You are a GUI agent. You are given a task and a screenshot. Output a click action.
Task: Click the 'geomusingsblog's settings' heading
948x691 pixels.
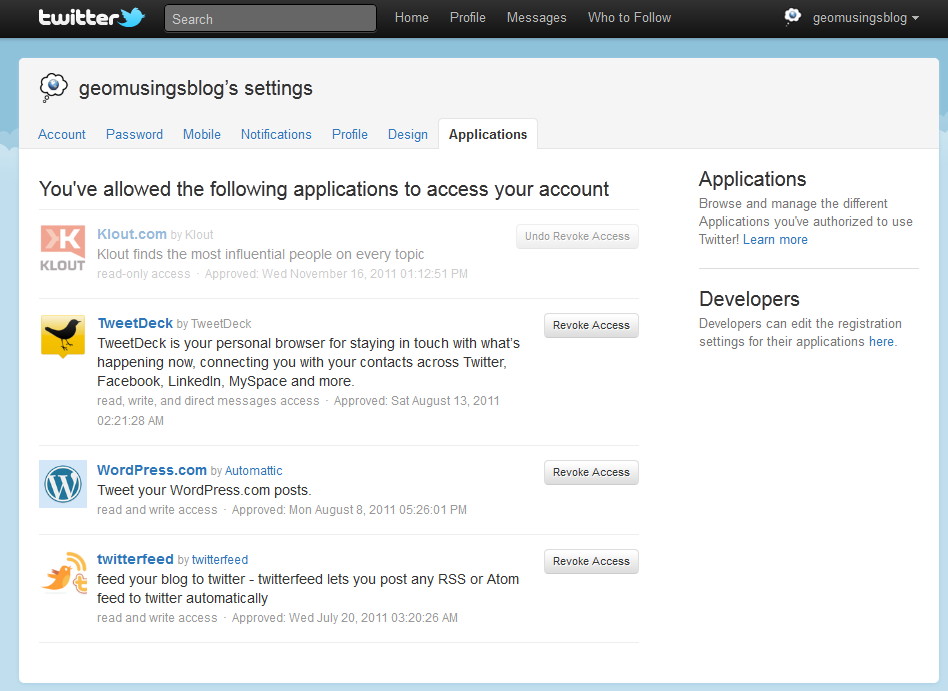(196, 88)
